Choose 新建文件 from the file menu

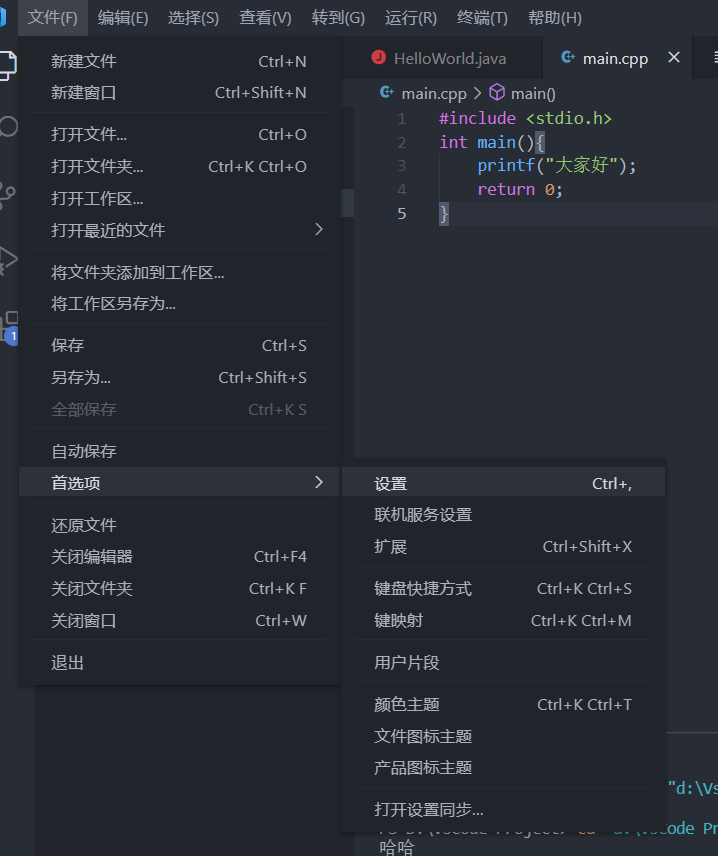coord(180,61)
